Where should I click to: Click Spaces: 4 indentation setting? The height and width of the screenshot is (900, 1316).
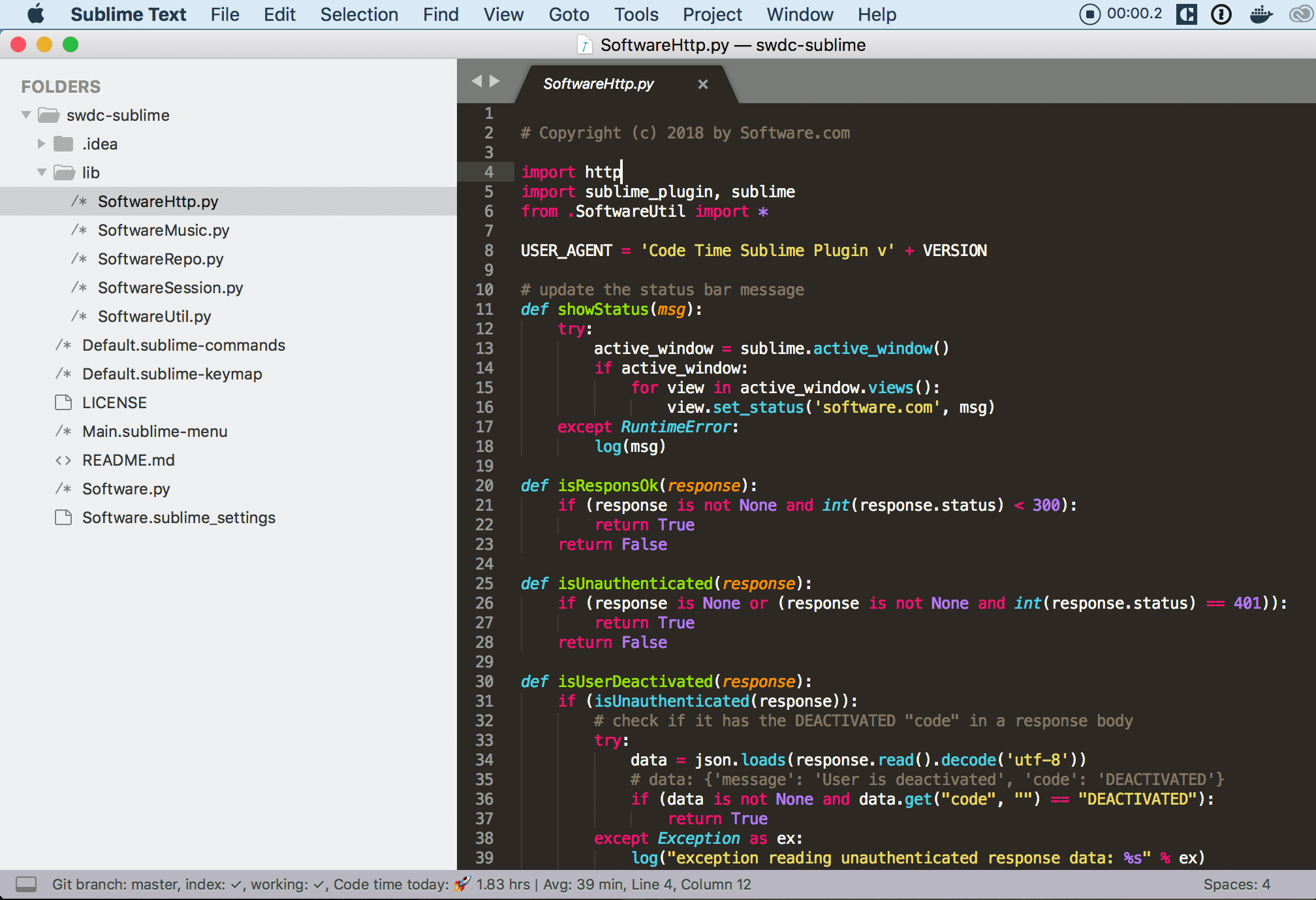point(1236,884)
